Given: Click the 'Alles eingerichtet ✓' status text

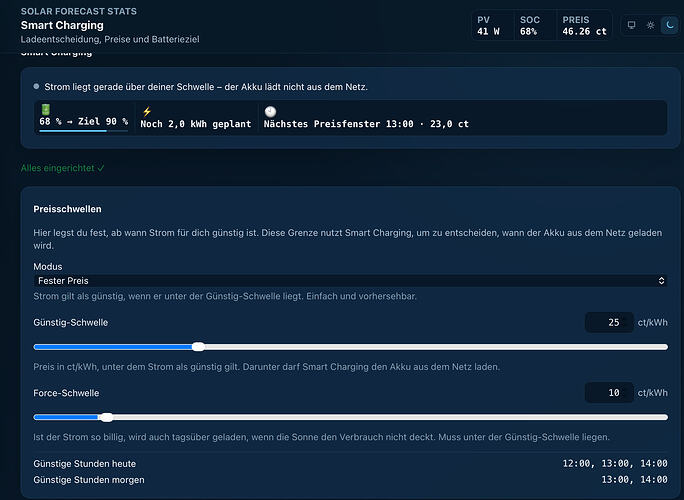Looking at the screenshot, I should coord(63,168).
